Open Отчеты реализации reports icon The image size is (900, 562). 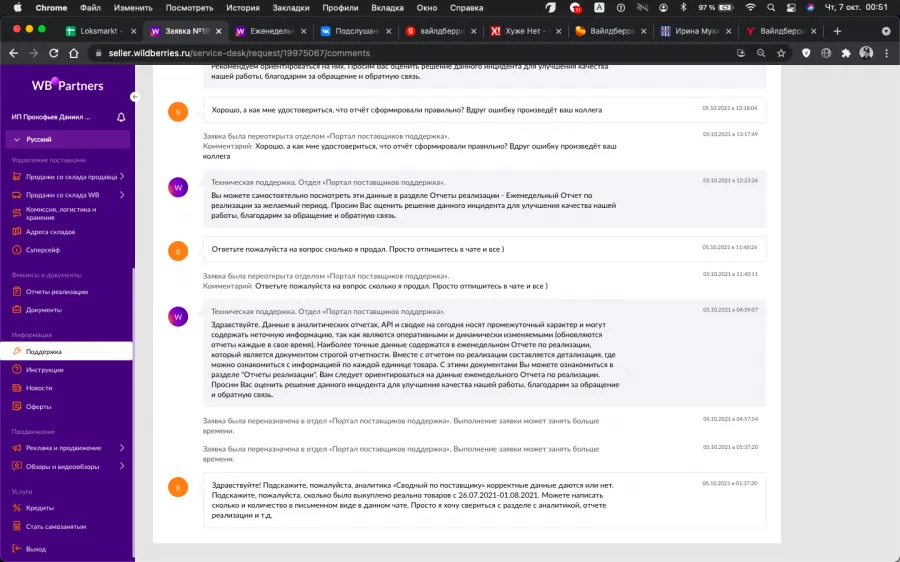click(x=17, y=292)
